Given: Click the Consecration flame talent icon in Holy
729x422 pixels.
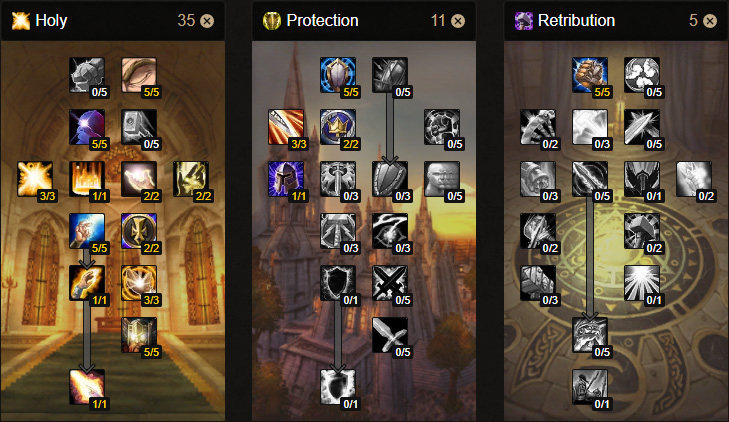Looking at the screenshot, I should [x=87, y=179].
